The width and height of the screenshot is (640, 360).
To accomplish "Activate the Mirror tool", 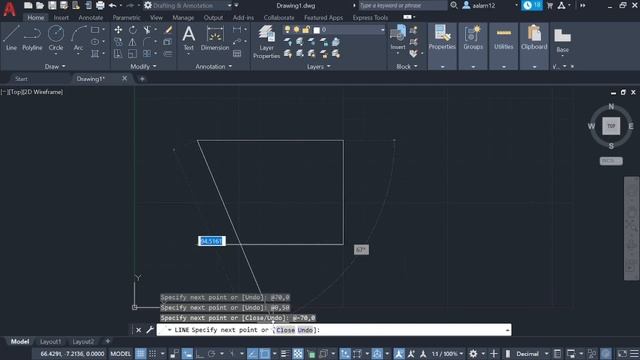I will [x=133, y=42].
